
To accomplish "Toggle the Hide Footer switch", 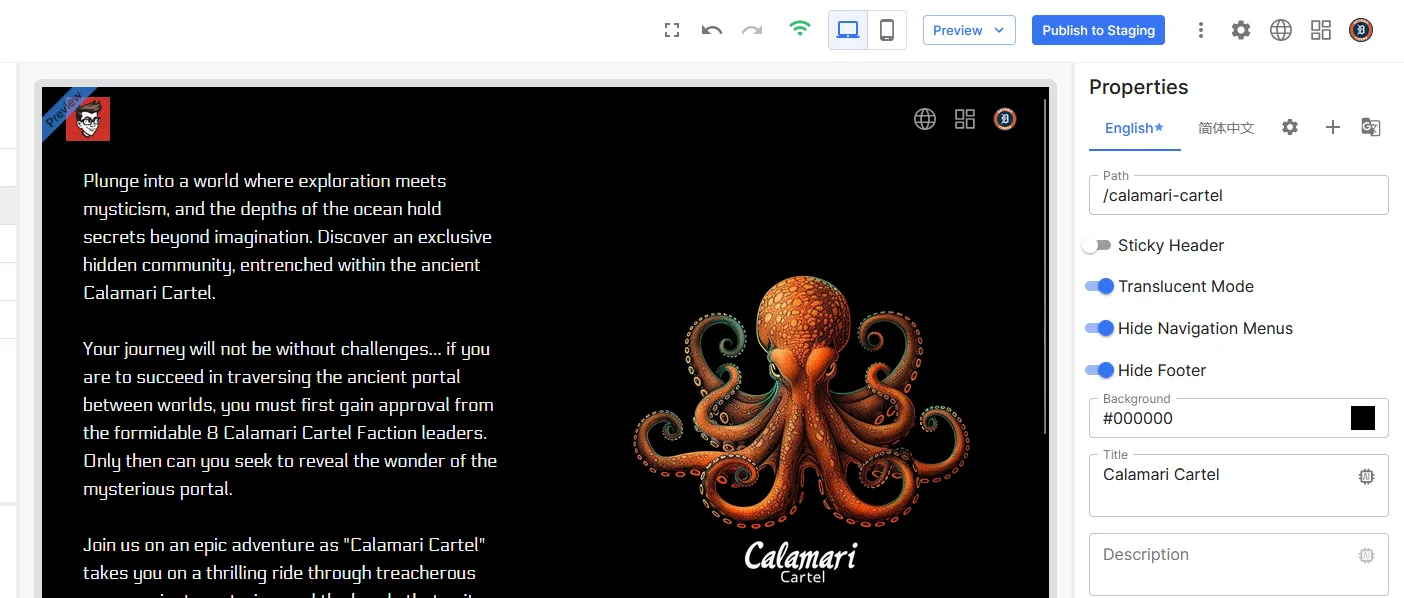I will click(x=1099, y=370).
